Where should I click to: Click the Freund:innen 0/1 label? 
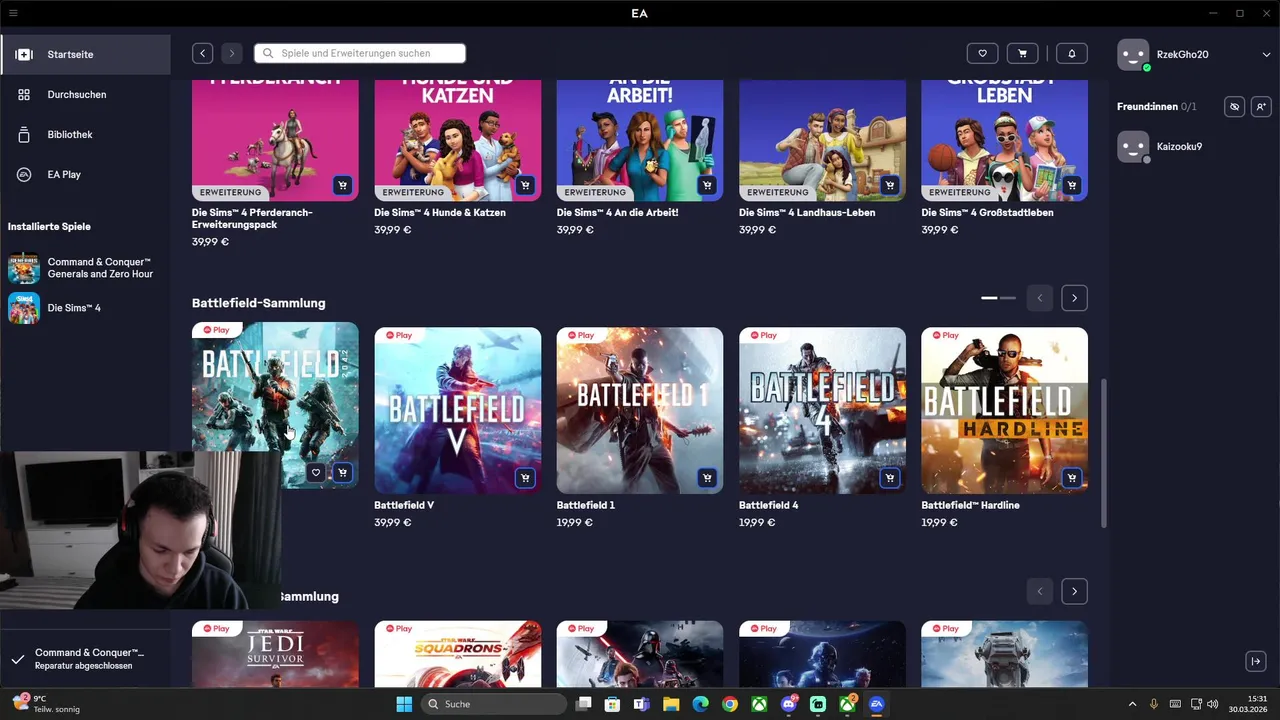point(1156,106)
